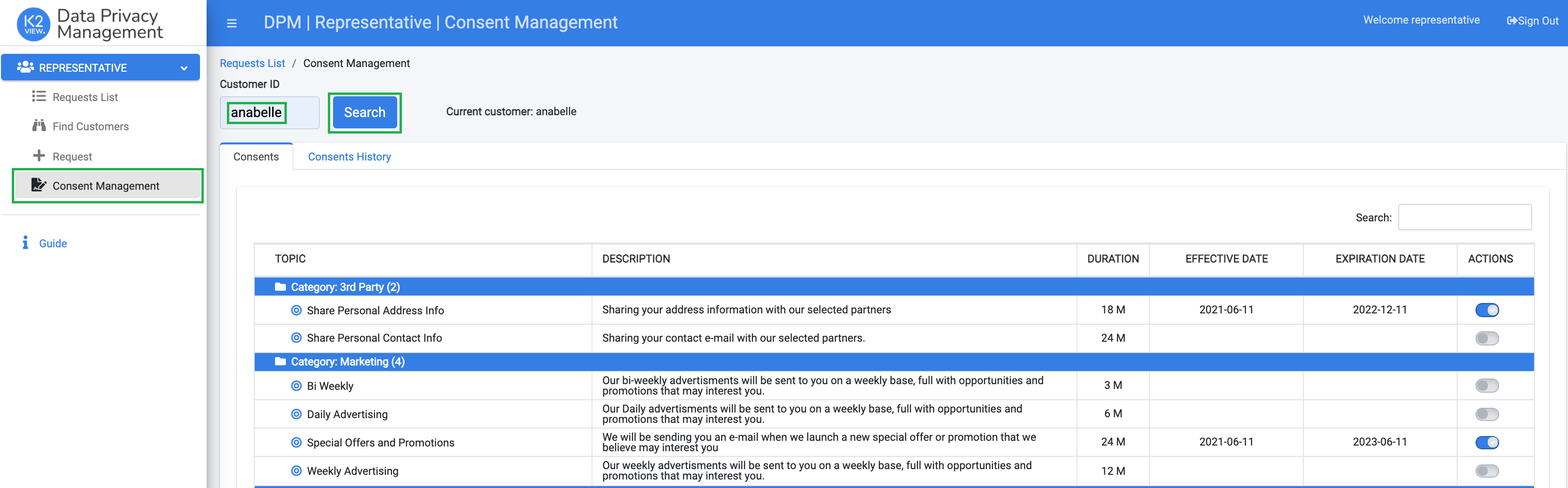This screenshot has height=488, width=1568.
Task: Turn off Special Offers and Promotions consent
Action: (x=1487, y=442)
